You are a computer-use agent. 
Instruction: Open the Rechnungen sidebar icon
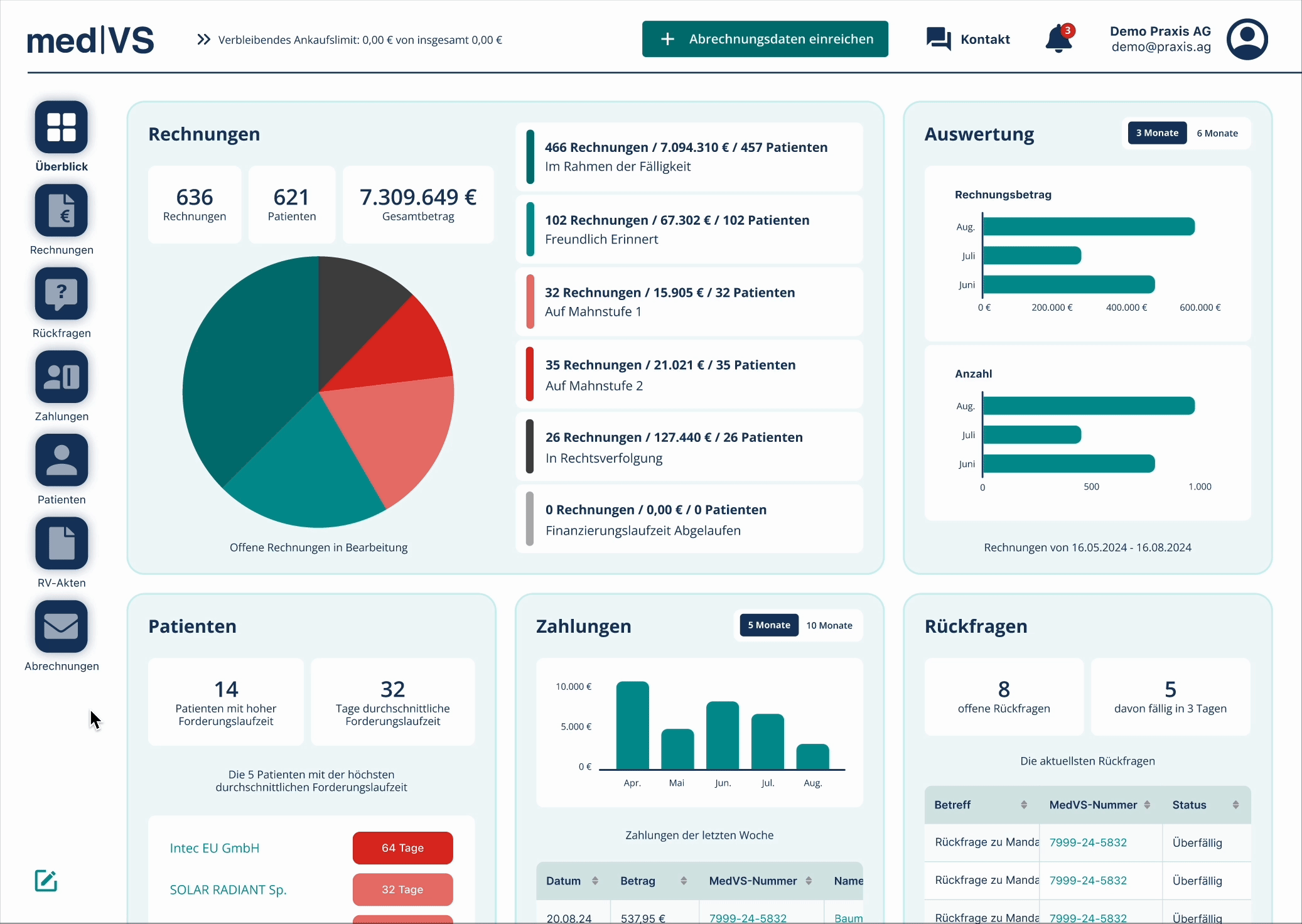coord(62,211)
